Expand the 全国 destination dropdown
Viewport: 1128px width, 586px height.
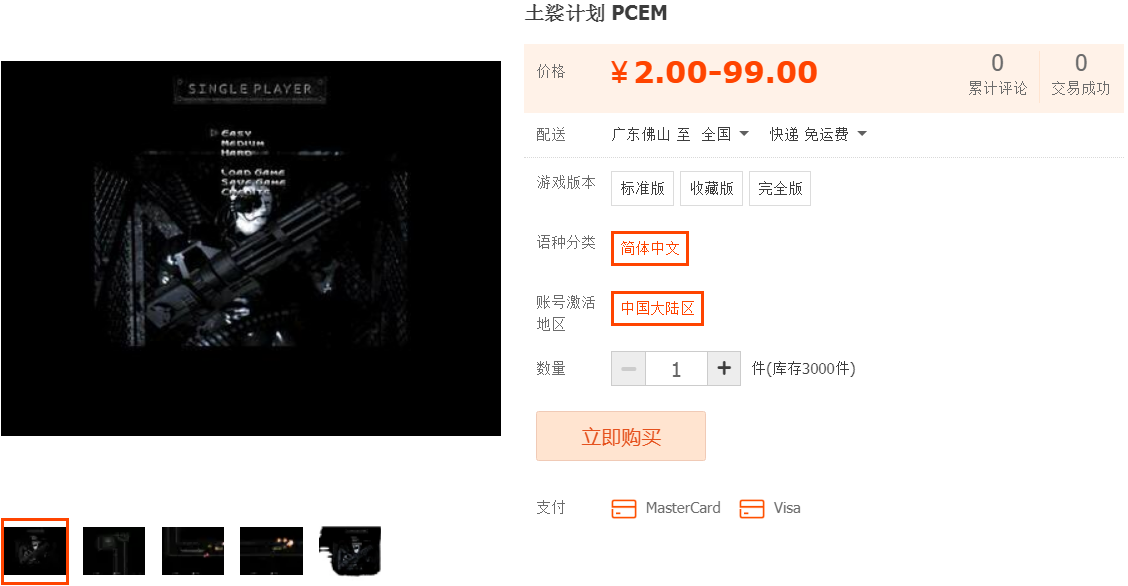(x=725, y=134)
